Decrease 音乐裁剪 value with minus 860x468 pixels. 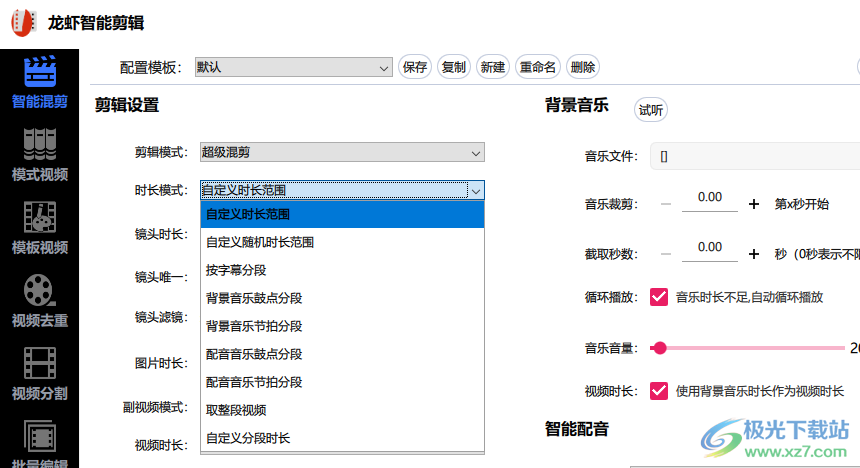point(666,204)
